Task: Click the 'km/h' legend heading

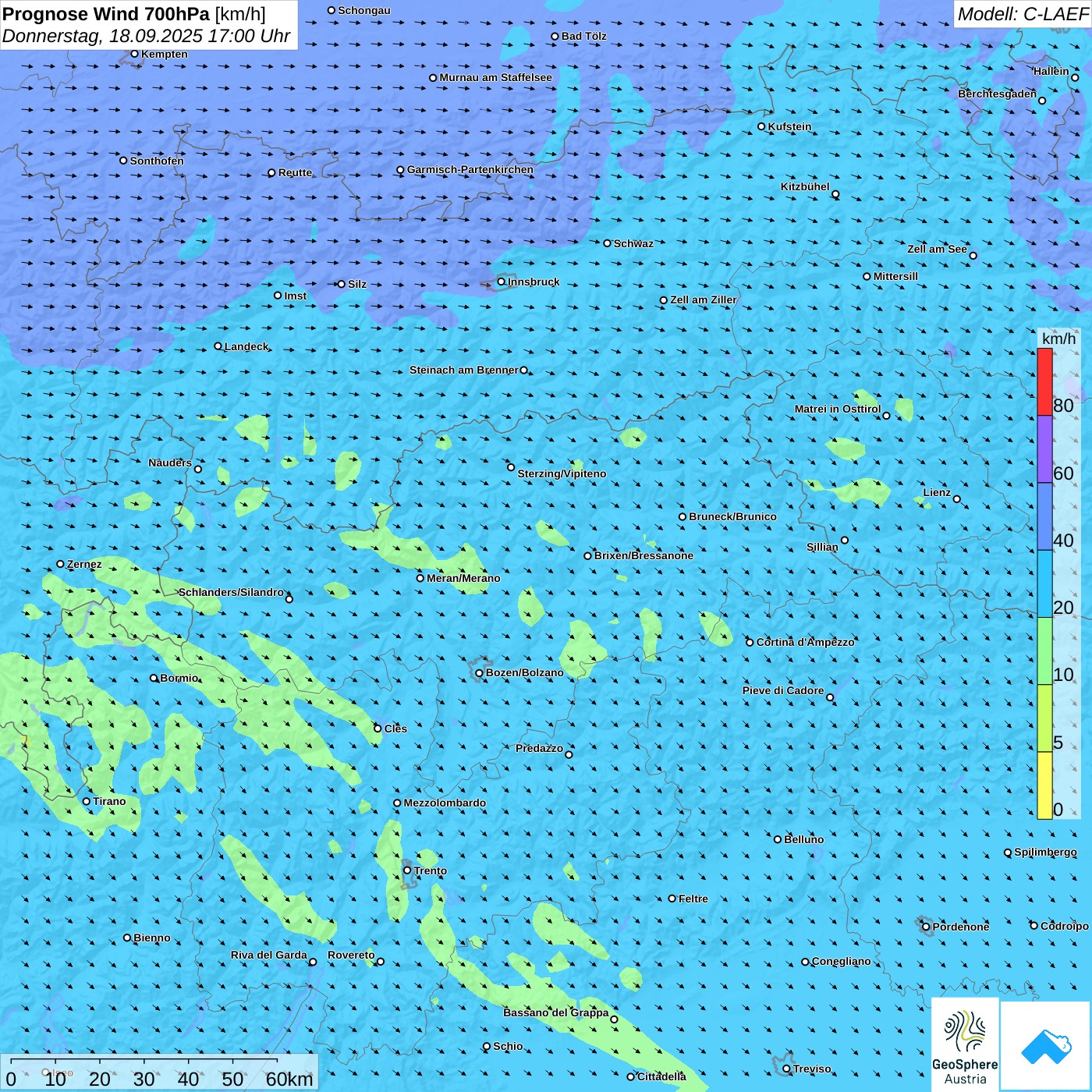Action: [x=1058, y=339]
